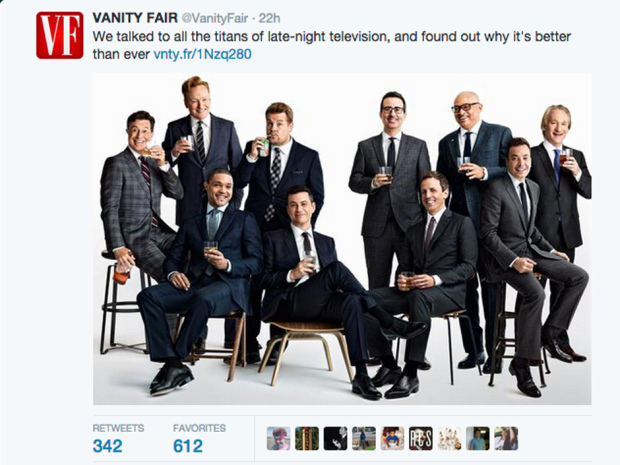Click the first user avatar in the row

click(279, 438)
